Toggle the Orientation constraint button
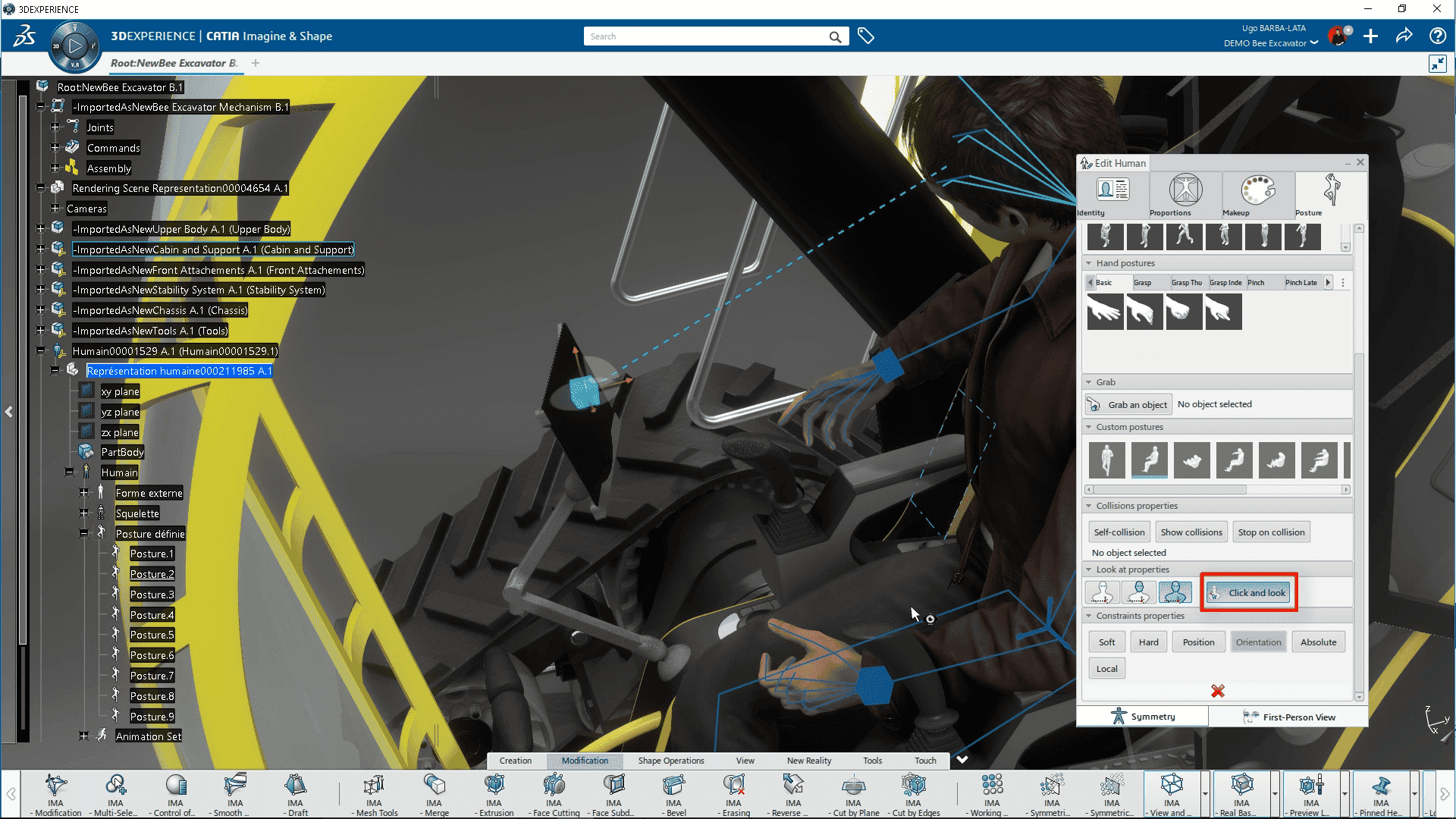 [x=1258, y=642]
